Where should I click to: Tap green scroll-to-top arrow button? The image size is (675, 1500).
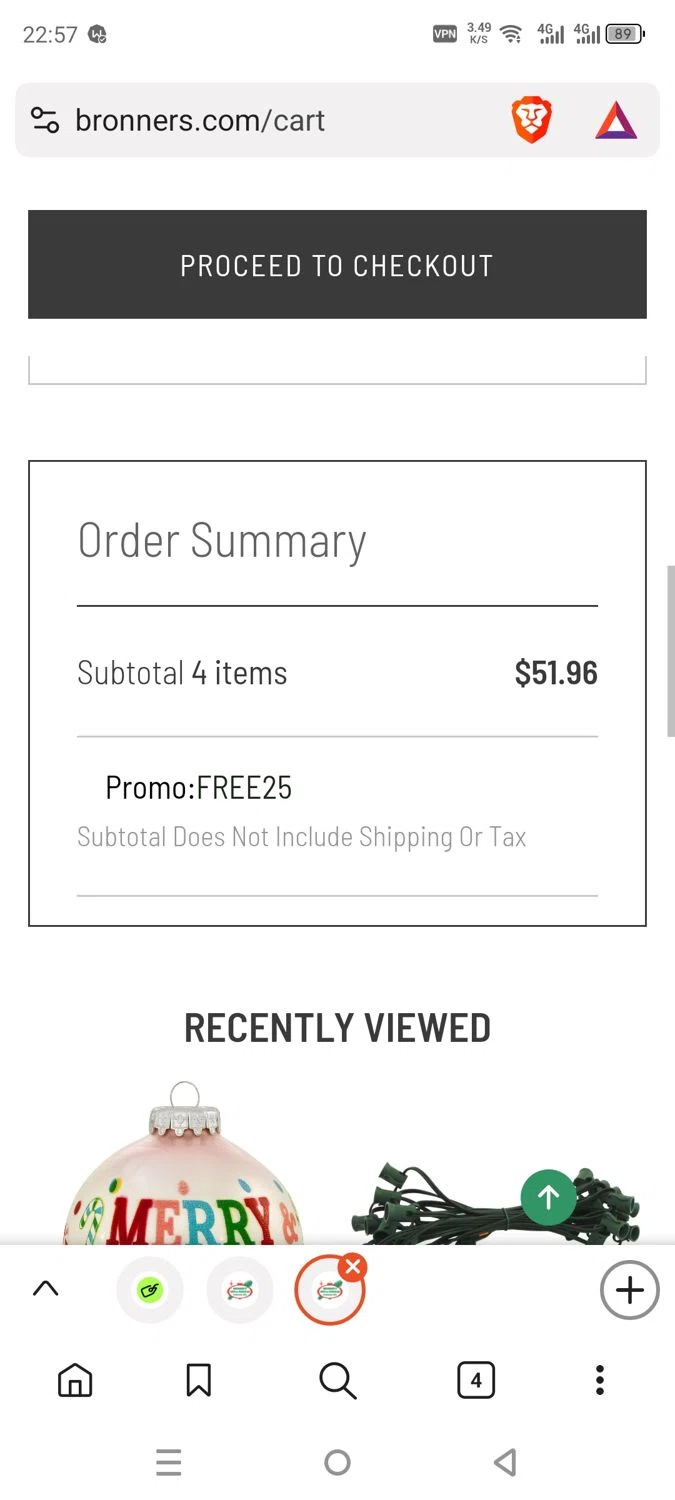click(x=548, y=1196)
